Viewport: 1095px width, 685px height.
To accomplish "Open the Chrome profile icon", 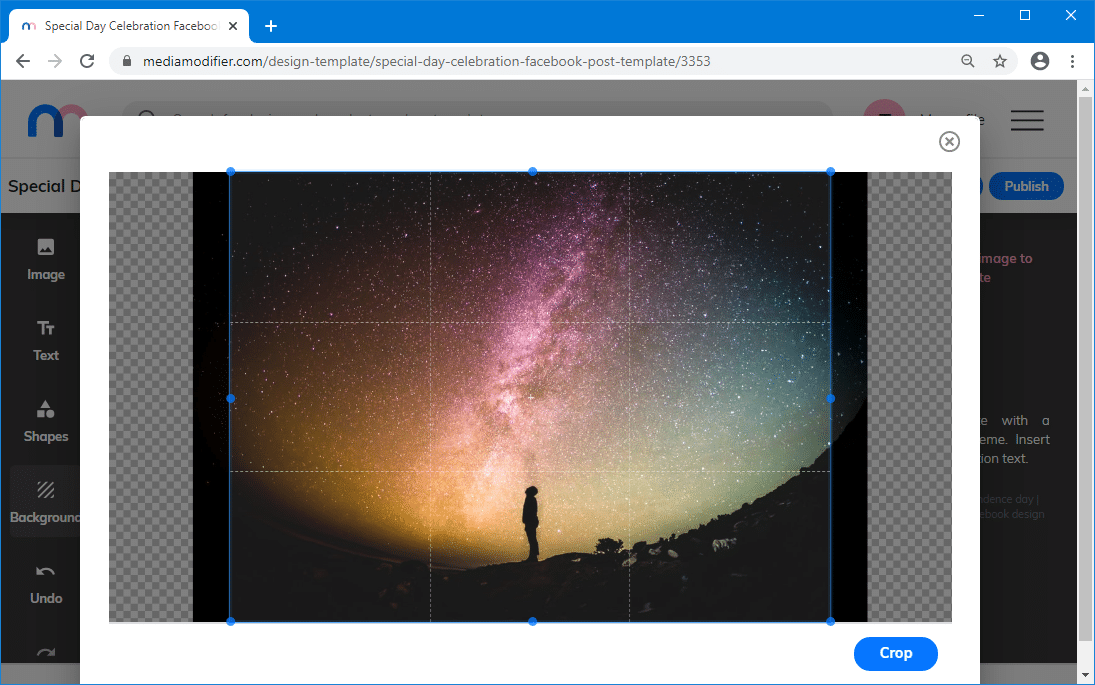I will pyautogui.click(x=1040, y=61).
